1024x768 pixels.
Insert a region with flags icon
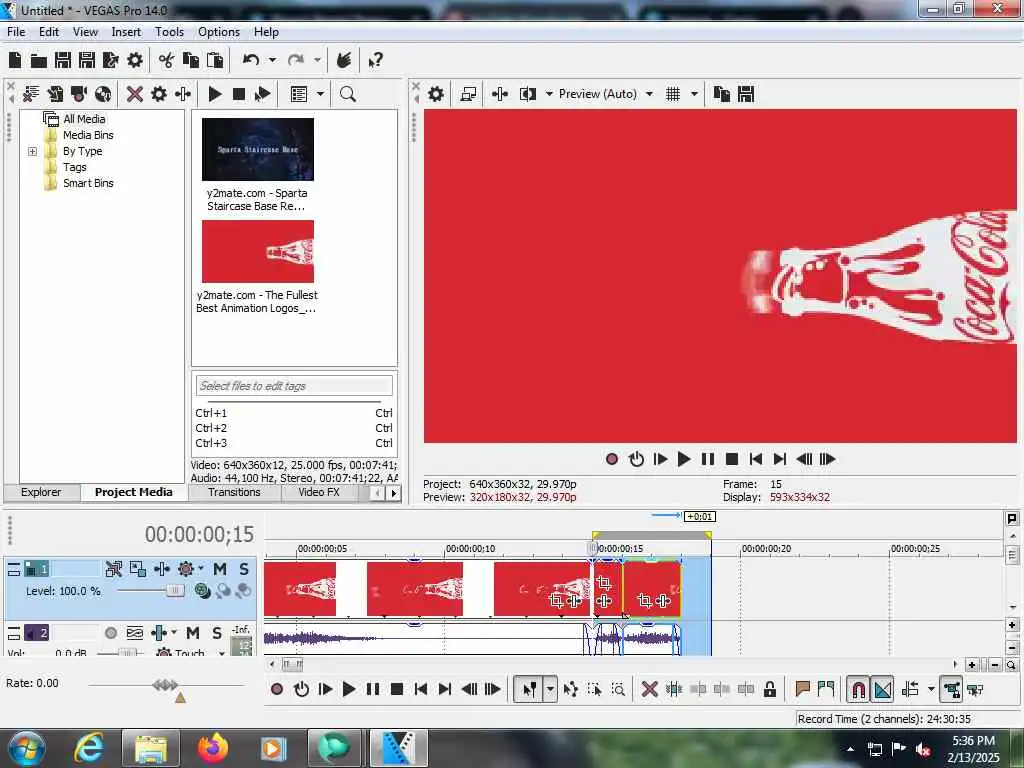click(826, 689)
